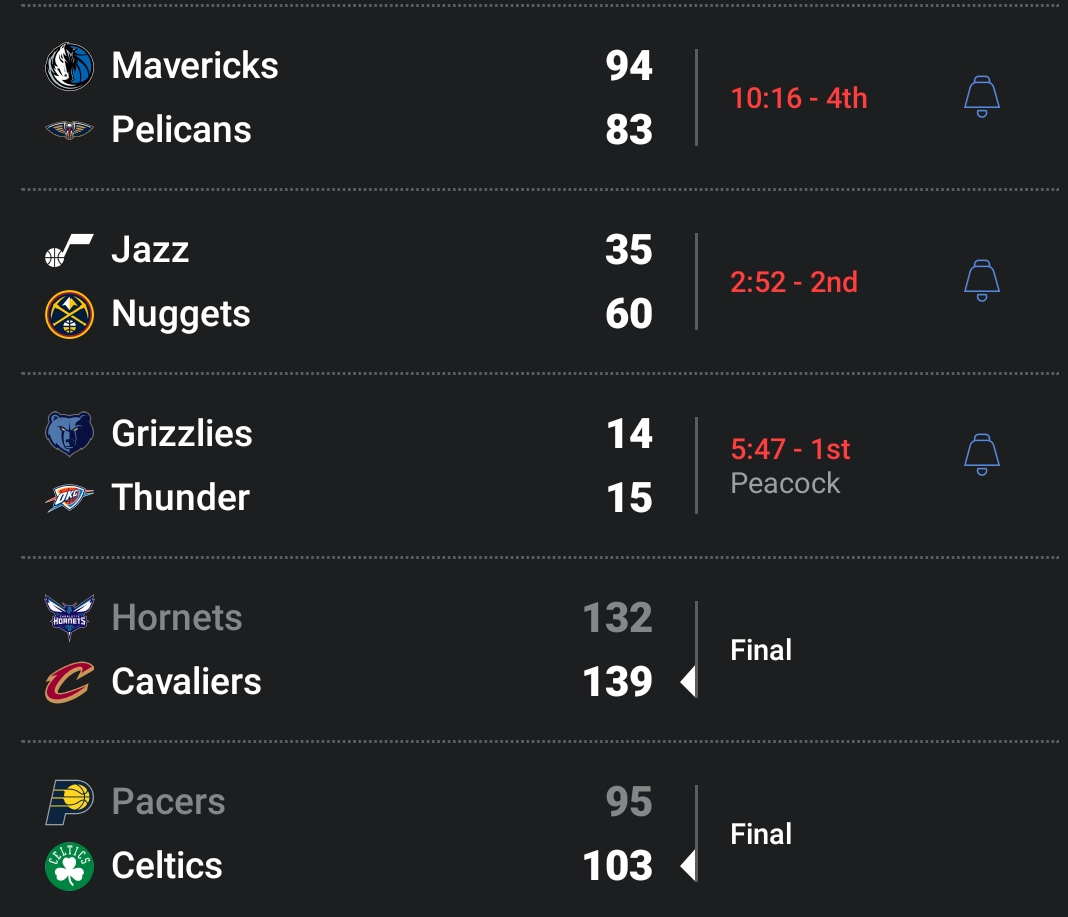Select the Nuggets team name
This screenshot has height=917, width=1068.
pyautogui.click(x=181, y=314)
